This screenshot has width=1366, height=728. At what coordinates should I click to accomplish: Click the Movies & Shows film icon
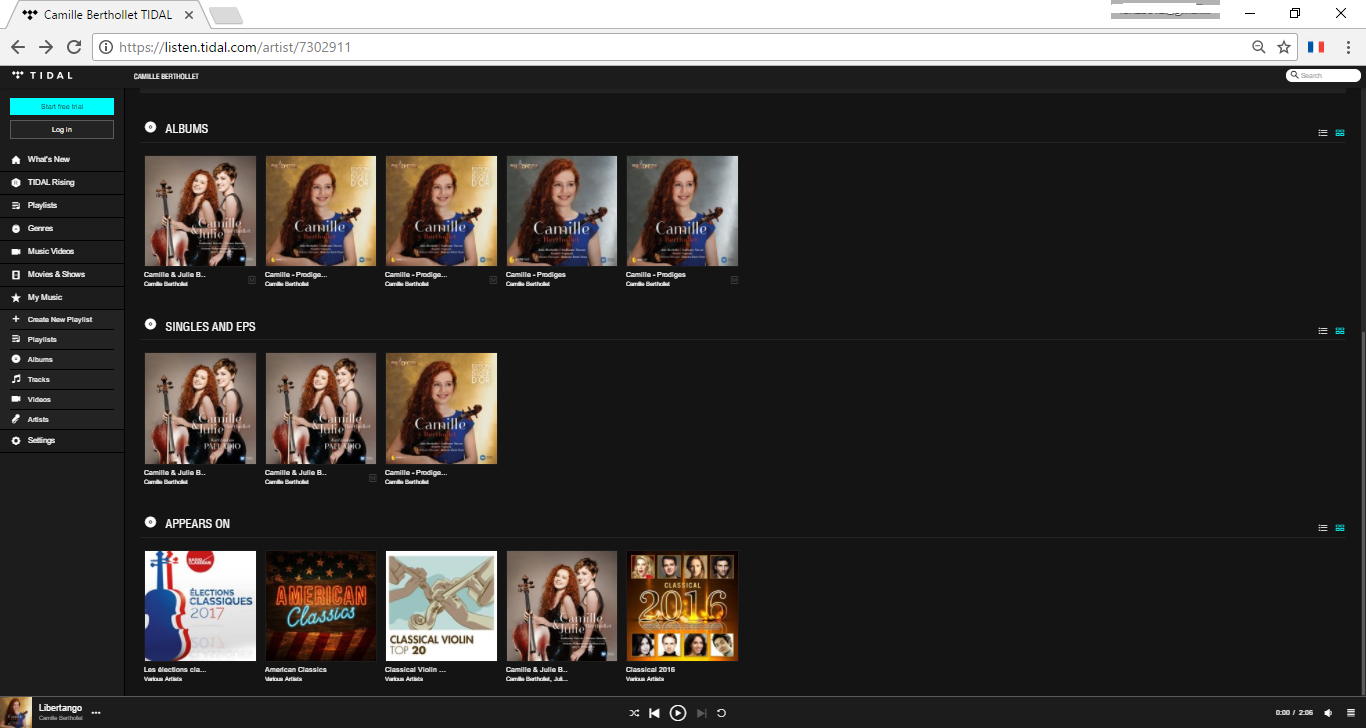click(x=16, y=274)
